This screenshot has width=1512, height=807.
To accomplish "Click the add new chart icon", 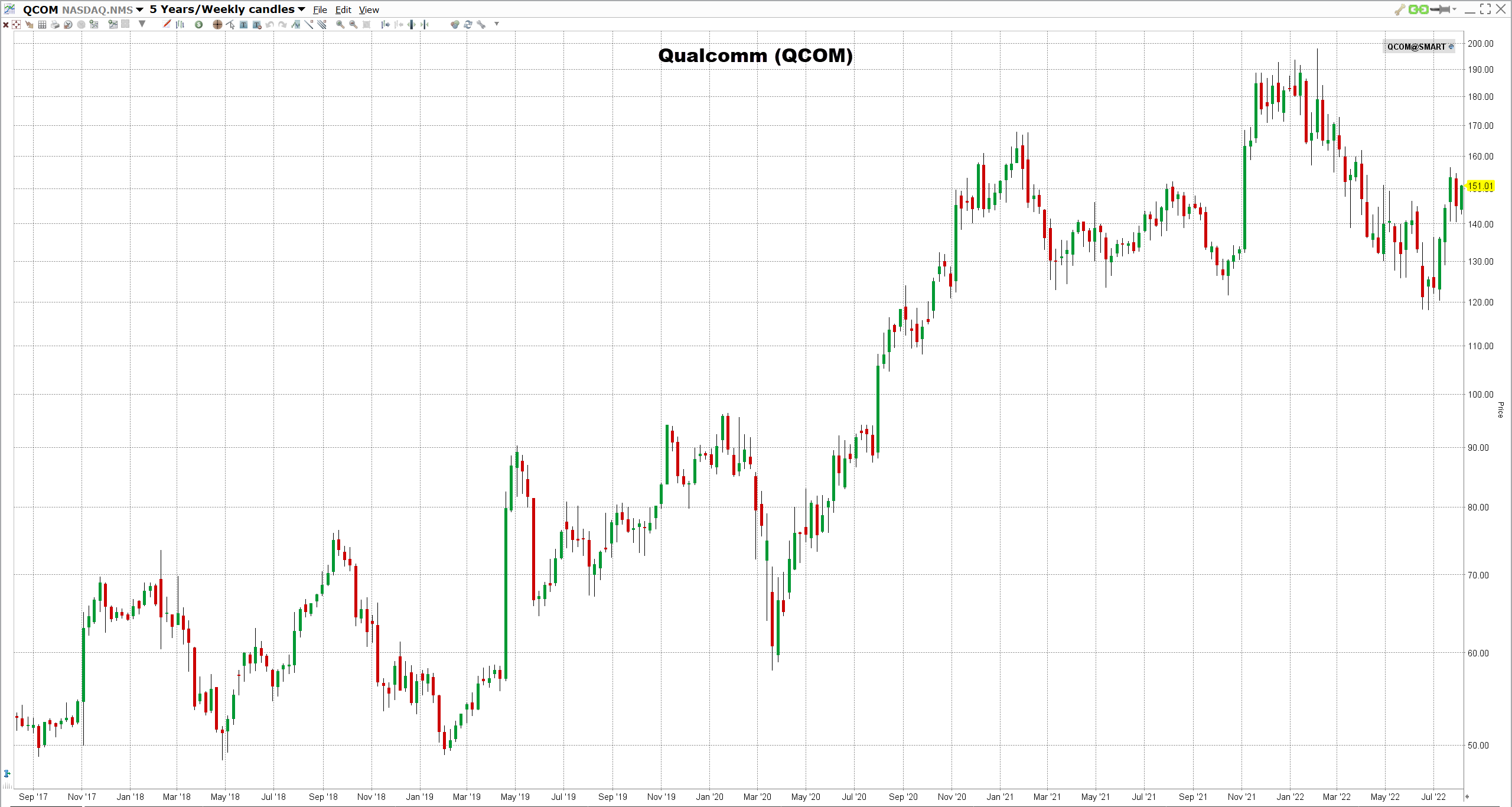I will tap(113, 24).
